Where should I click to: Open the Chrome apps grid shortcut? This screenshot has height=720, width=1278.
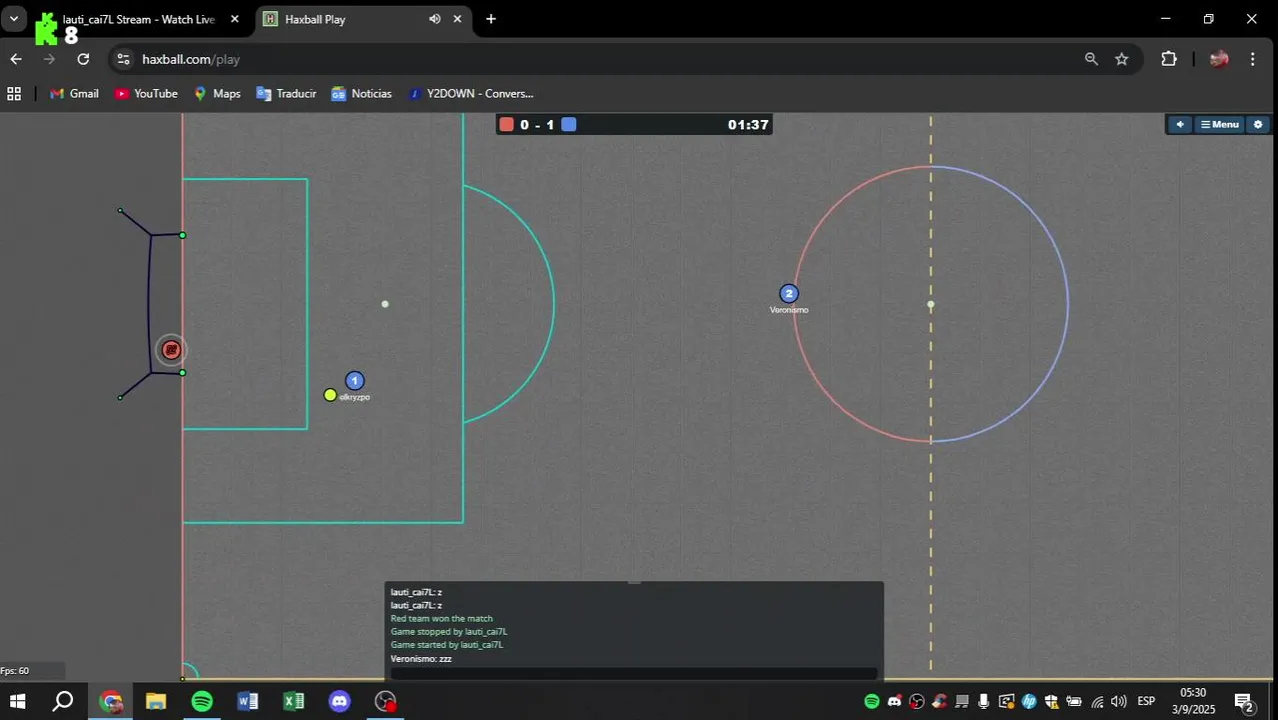[x=14, y=93]
